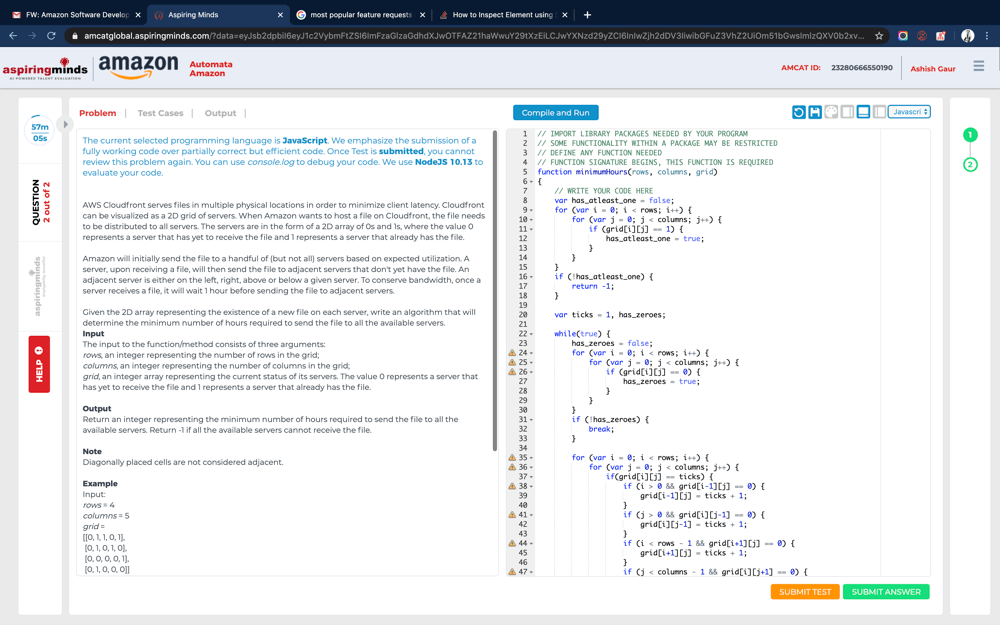Click the 57m 05s timer progress circle

[x=37, y=129]
